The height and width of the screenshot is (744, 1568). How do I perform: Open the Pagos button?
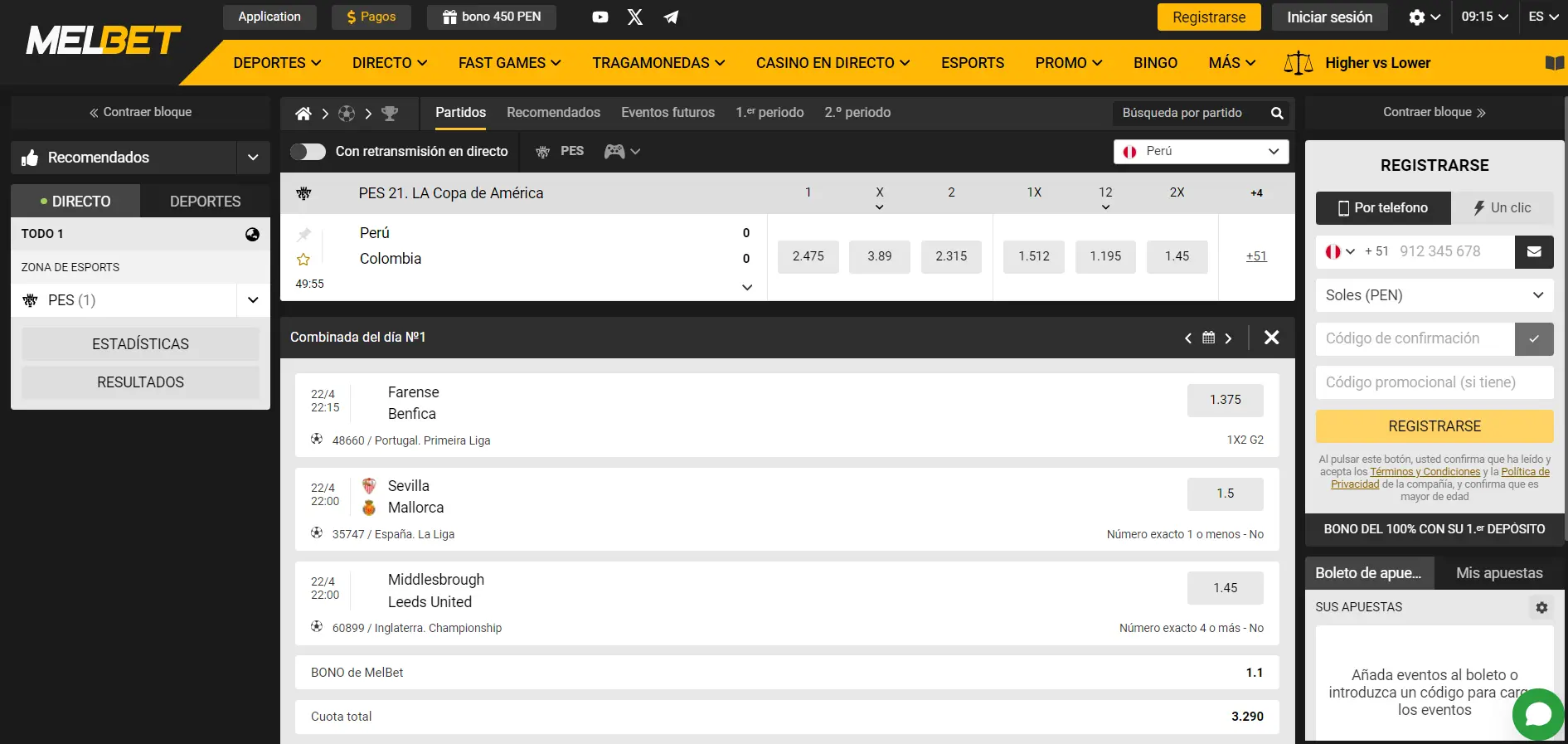click(x=371, y=17)
